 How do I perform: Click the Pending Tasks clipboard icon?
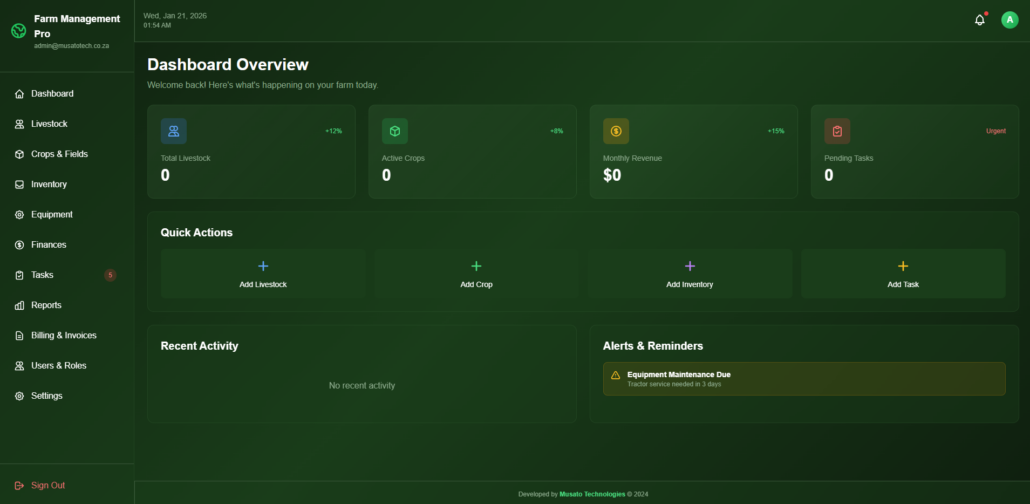pyautogui.click(x=837, y=131)
